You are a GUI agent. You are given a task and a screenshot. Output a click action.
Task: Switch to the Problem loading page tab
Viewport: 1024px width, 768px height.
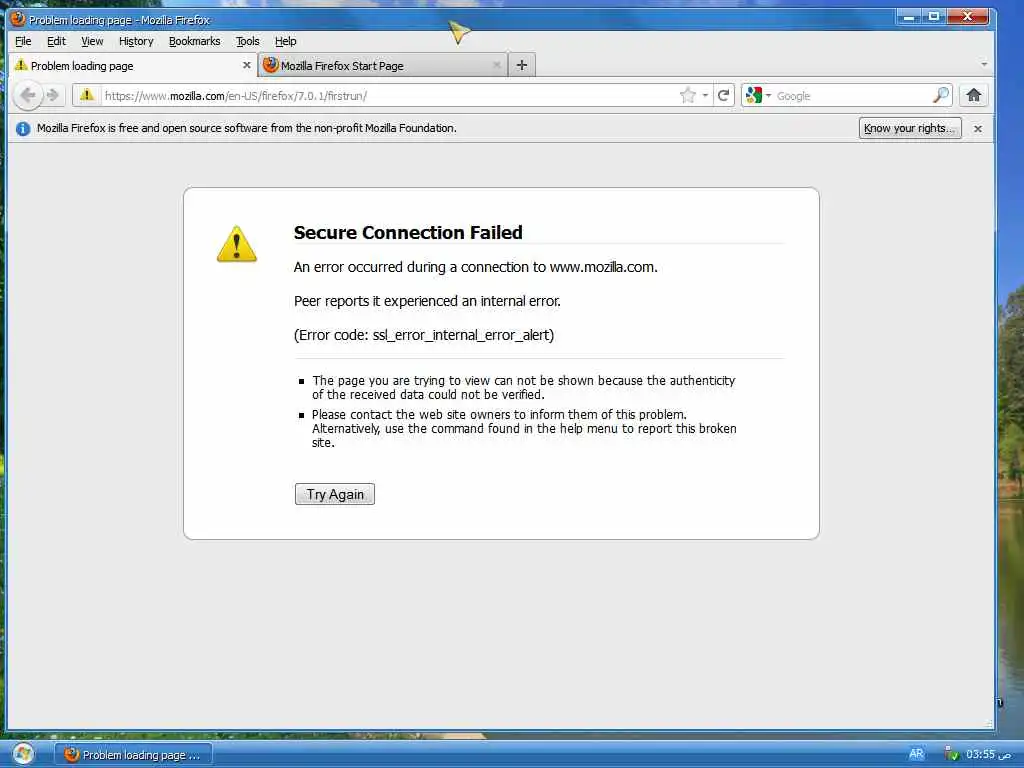point(133,65)
